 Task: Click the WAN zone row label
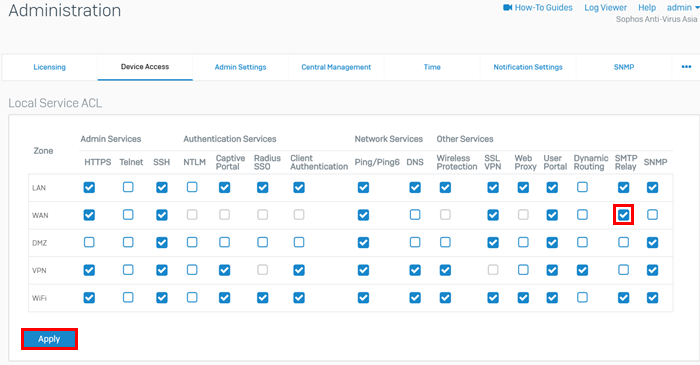point(40,216)
